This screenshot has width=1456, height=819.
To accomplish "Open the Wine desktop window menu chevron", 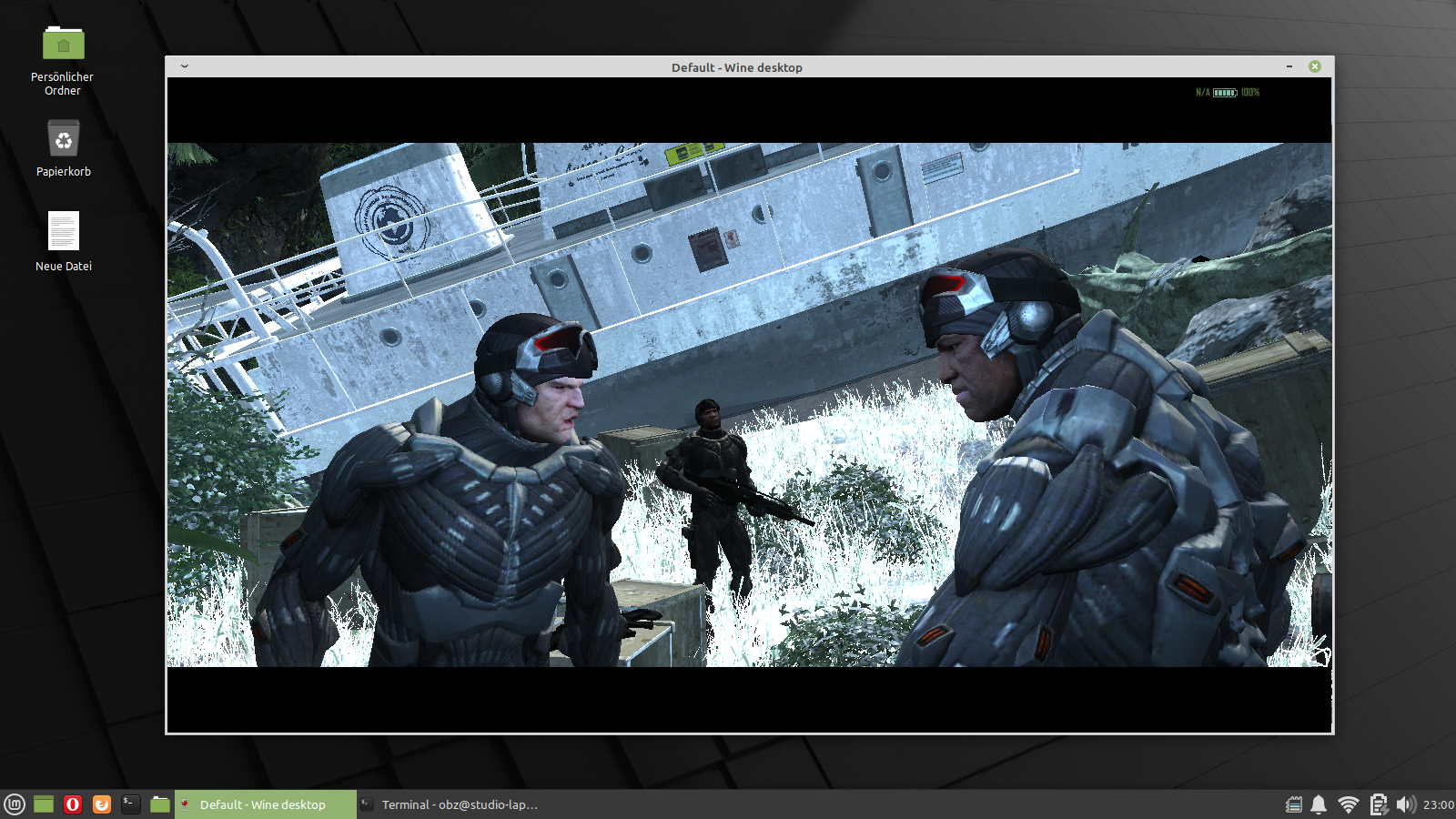I will (185, 66).
